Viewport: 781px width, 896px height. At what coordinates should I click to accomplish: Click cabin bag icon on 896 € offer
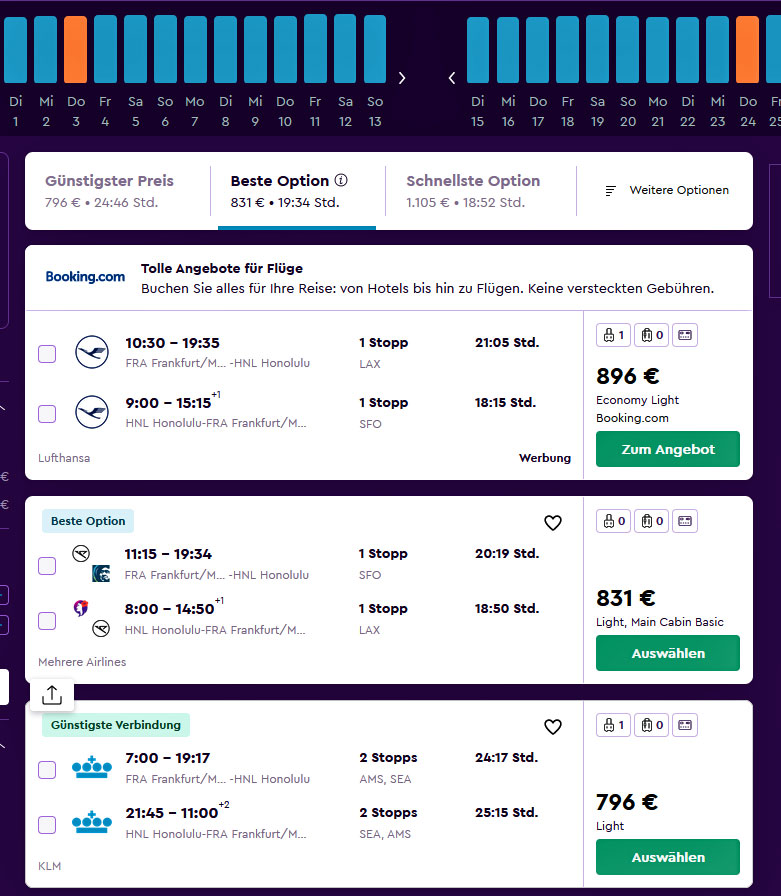coord(614,335)
